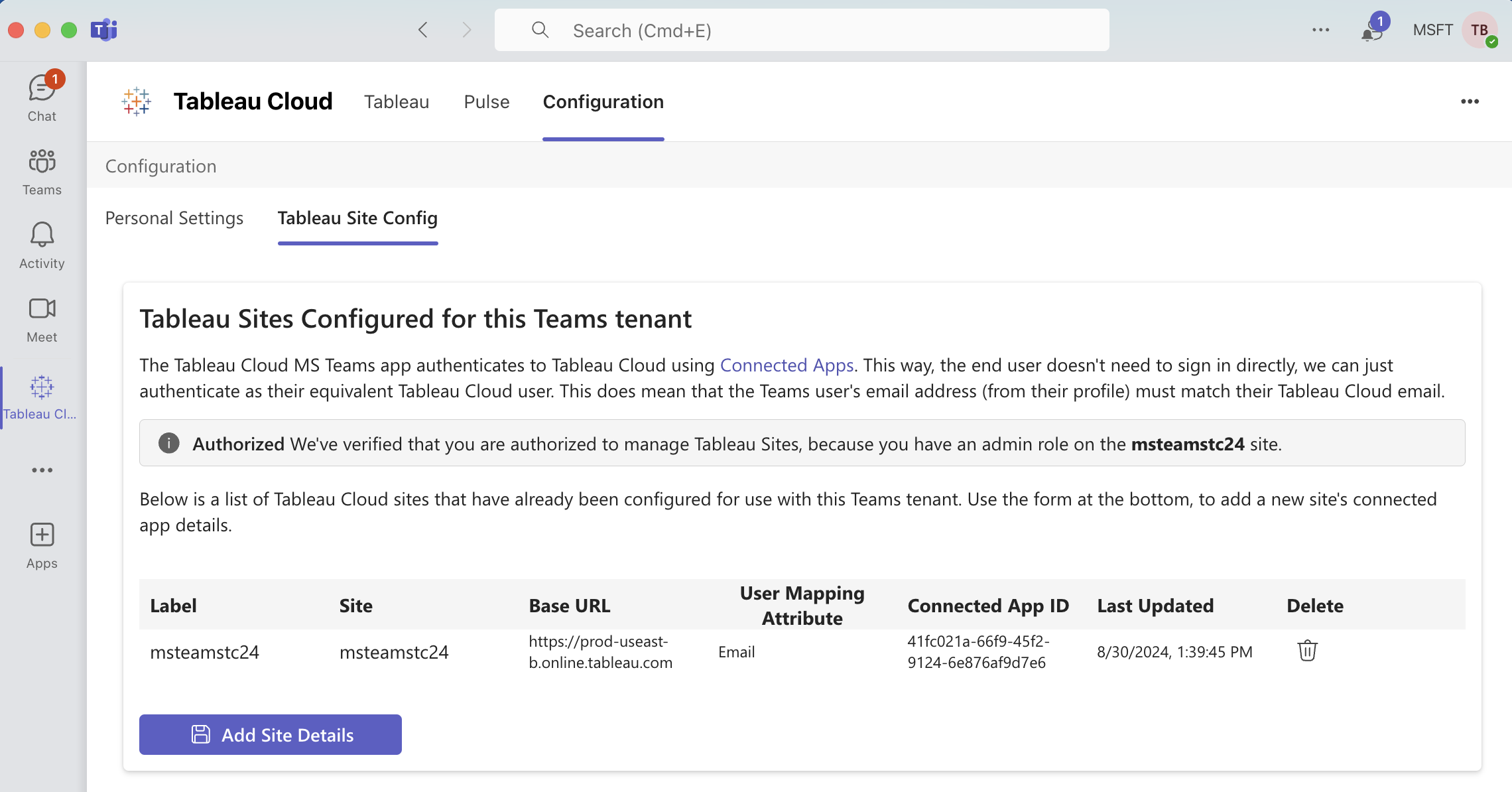Viewport: 1512px width, 792px height.
Task: Click the search magnifier icon
Action: [x=540, y=30]
